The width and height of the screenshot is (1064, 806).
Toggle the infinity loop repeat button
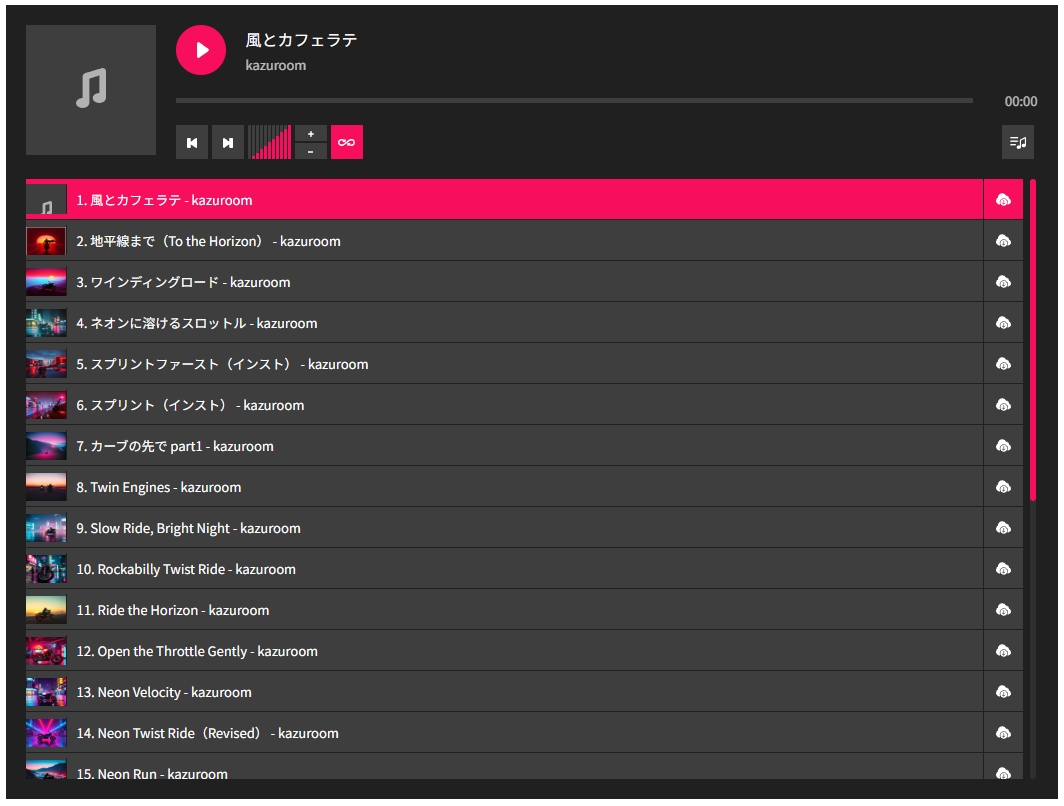coord(347,142)
